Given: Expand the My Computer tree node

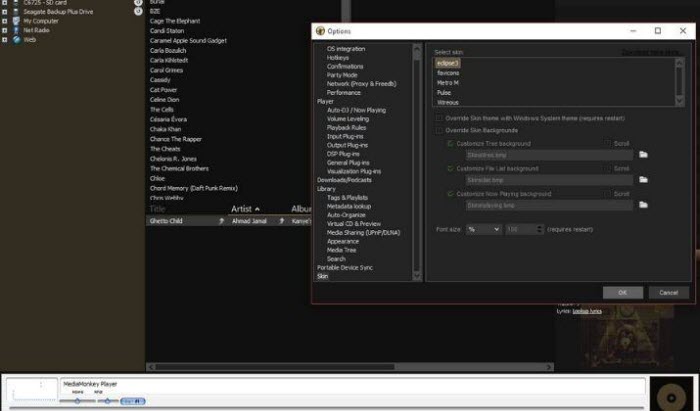Looking at the screenshot, I should [x=4, y=21].
